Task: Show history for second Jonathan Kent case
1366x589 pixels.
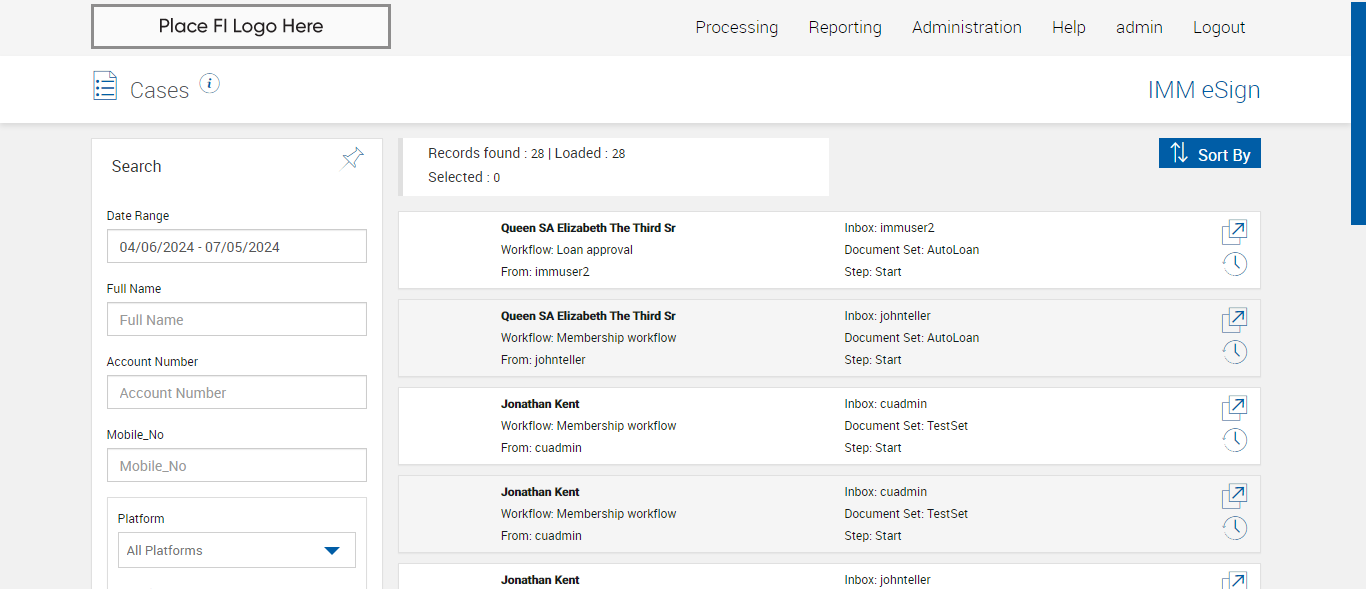Action: [1235, 528]
